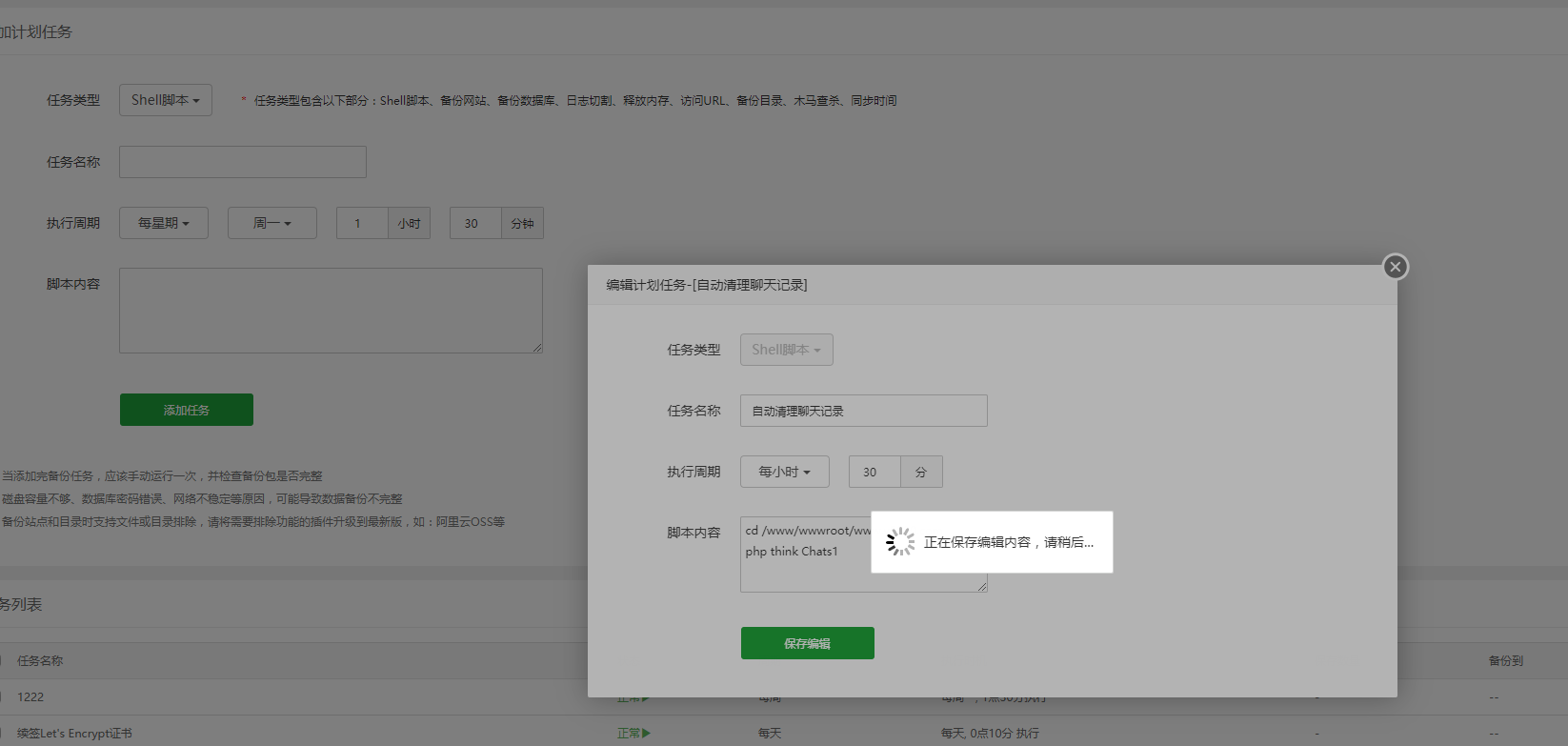The image size is (1568, 746).
Task: Select the 1222 task row
Action: coord(784,697)
